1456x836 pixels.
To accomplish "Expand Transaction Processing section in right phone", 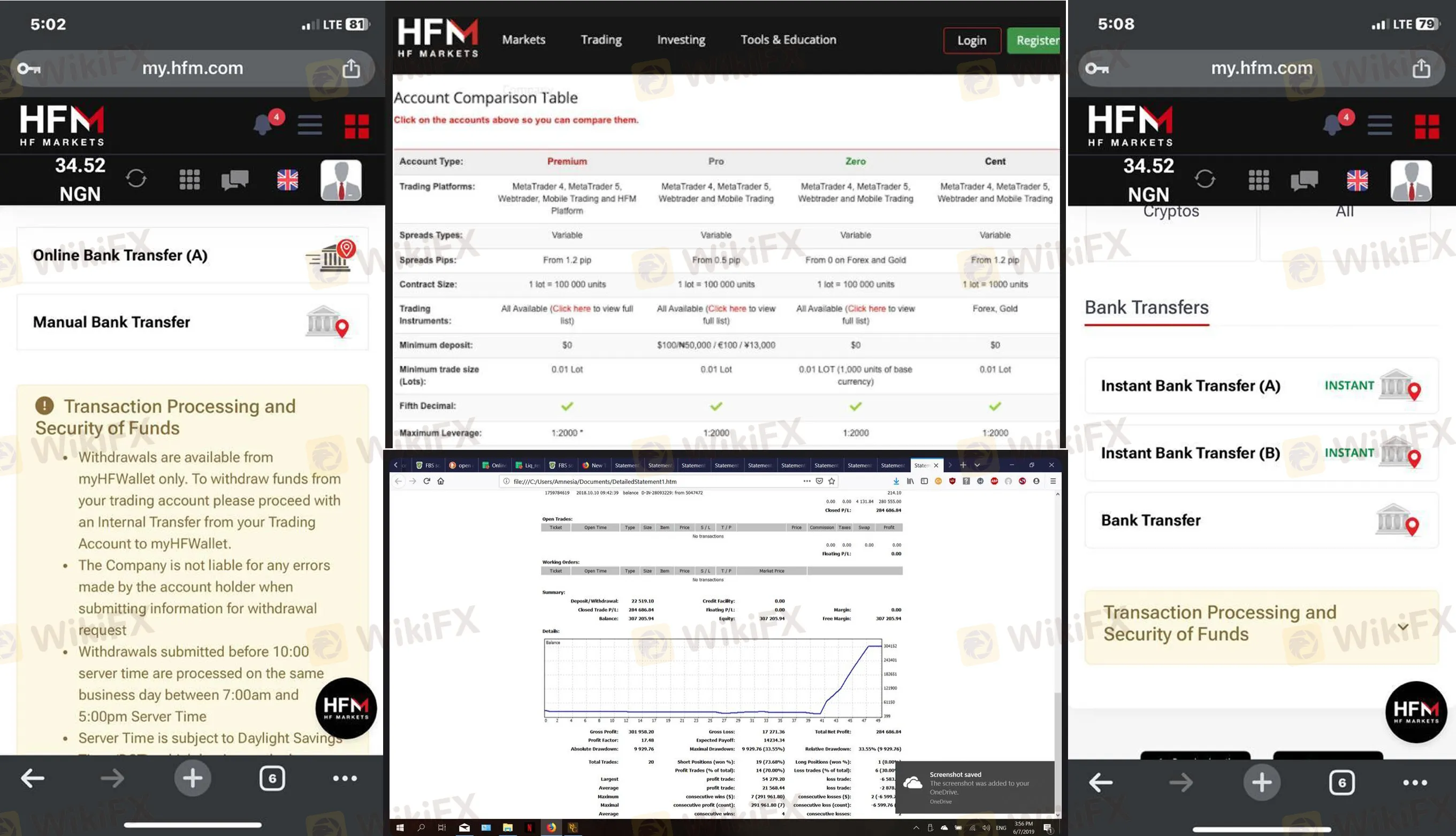I will click(1402, 626).
